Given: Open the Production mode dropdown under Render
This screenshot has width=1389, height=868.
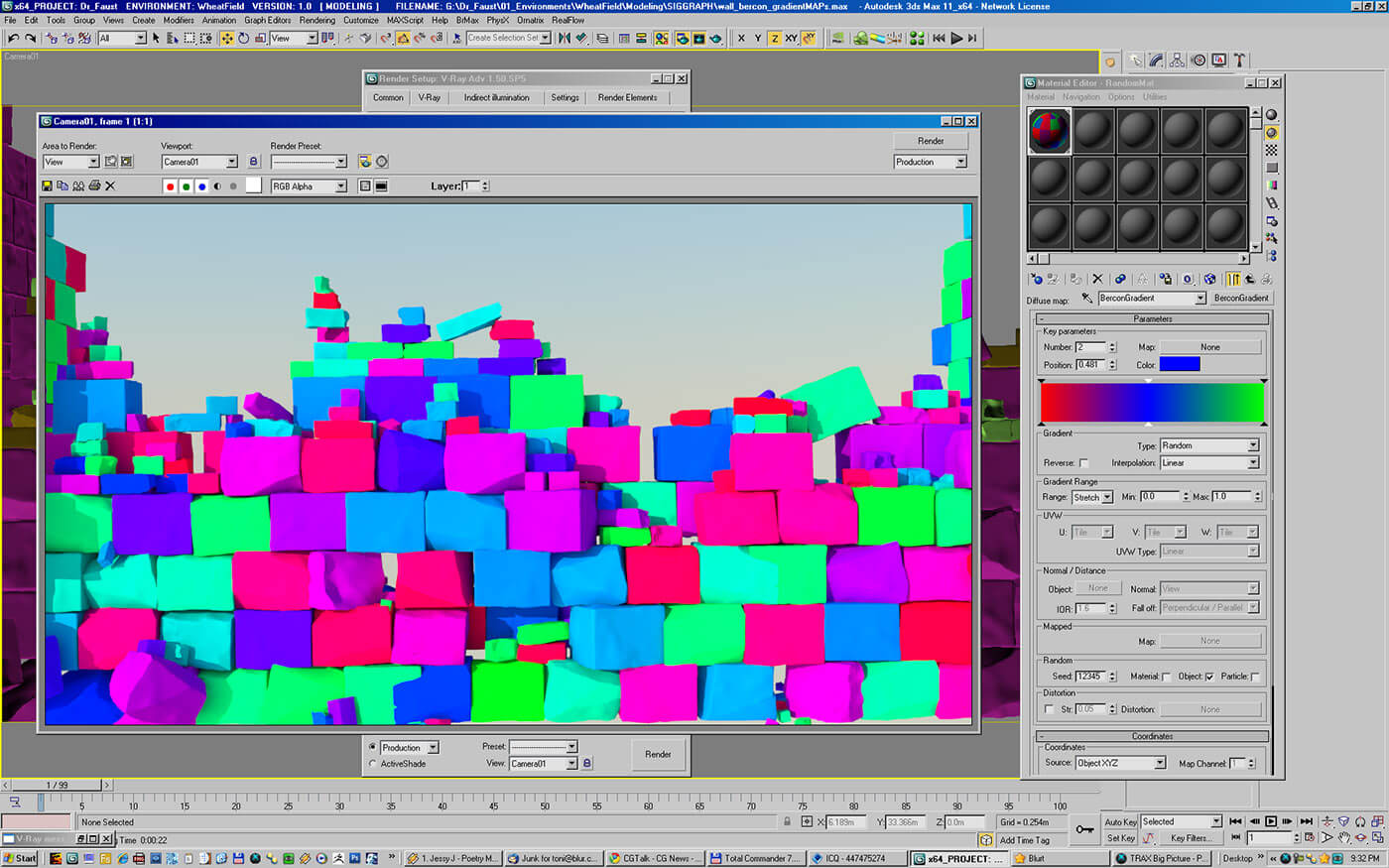Looking at the screenshot, I should 930,162.
